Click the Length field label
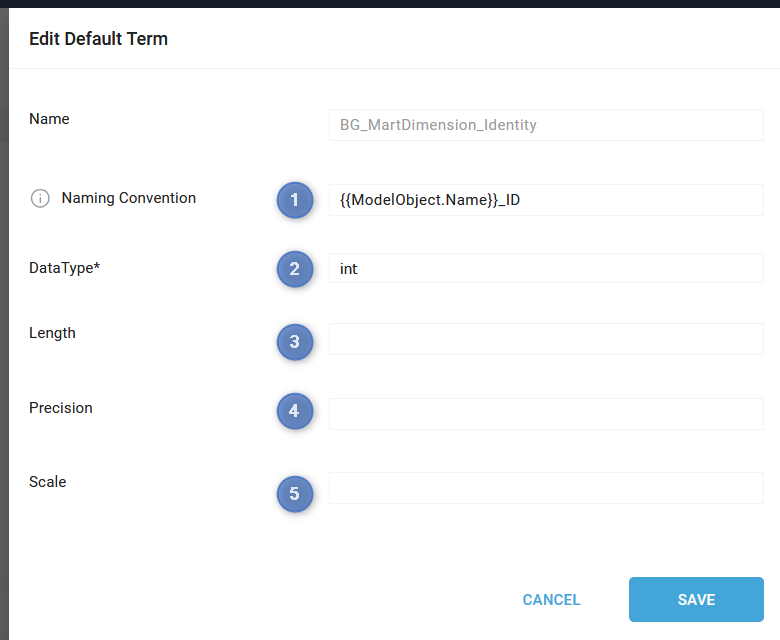 (x=52, y=333)
